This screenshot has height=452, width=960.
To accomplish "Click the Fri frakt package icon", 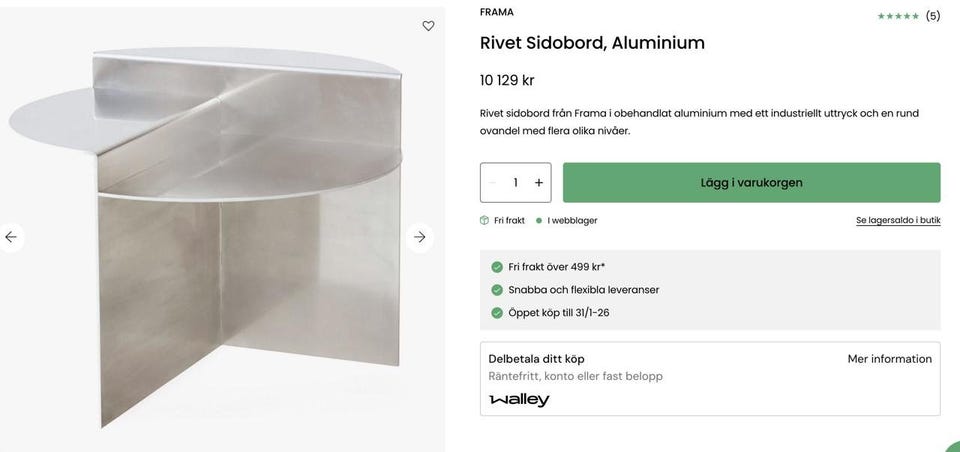I will [x=485, y=220].
